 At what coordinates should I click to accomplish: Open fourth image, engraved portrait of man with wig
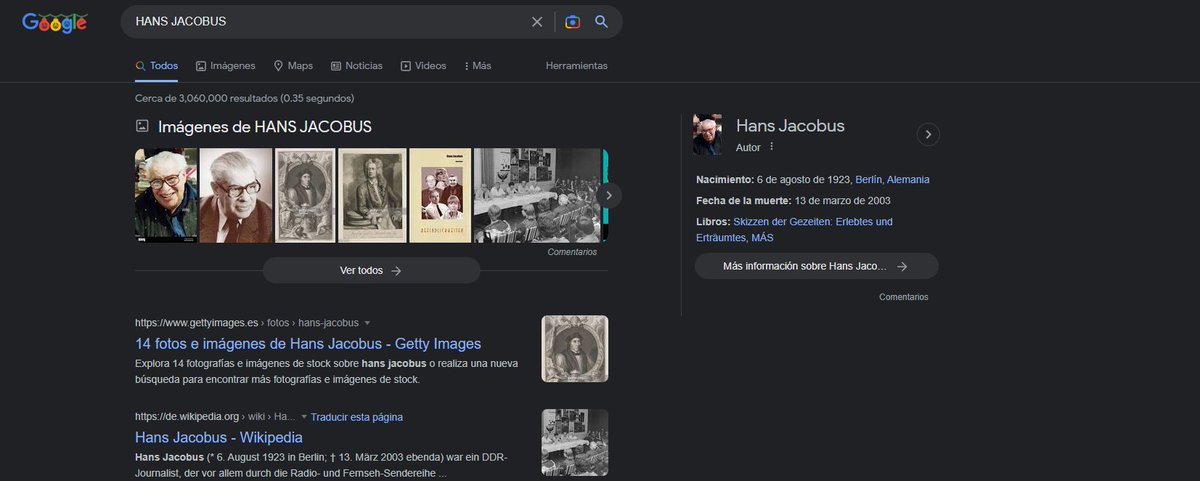(372, 195)
